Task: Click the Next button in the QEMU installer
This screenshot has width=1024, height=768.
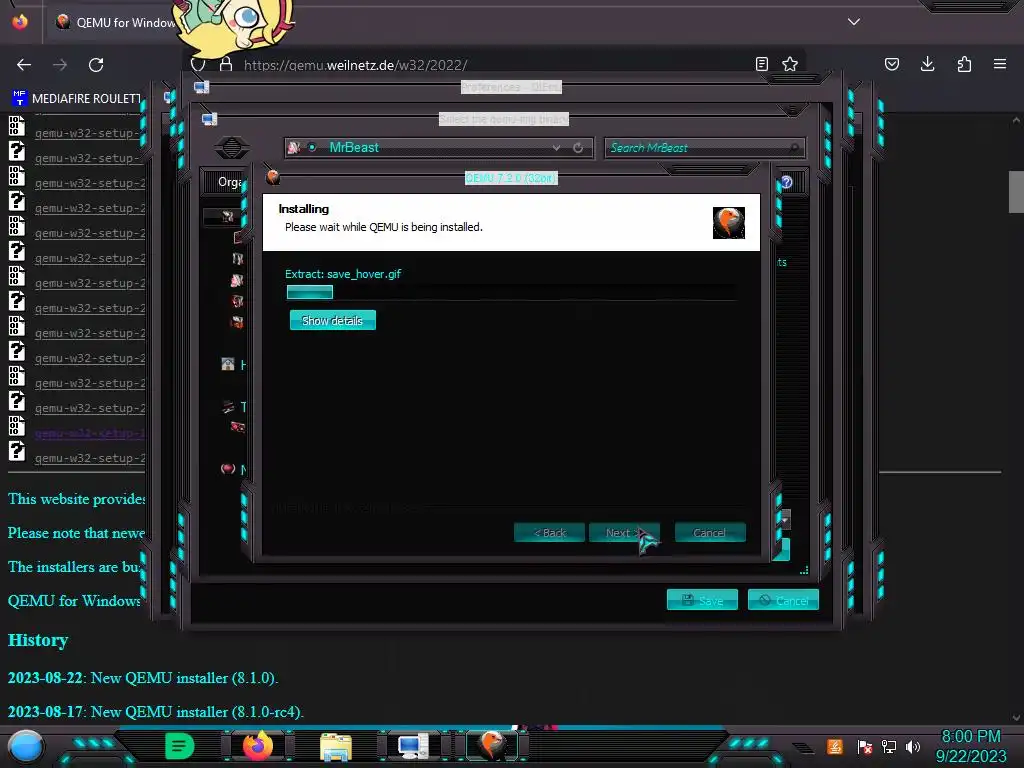Action: [x=624, y=532]
